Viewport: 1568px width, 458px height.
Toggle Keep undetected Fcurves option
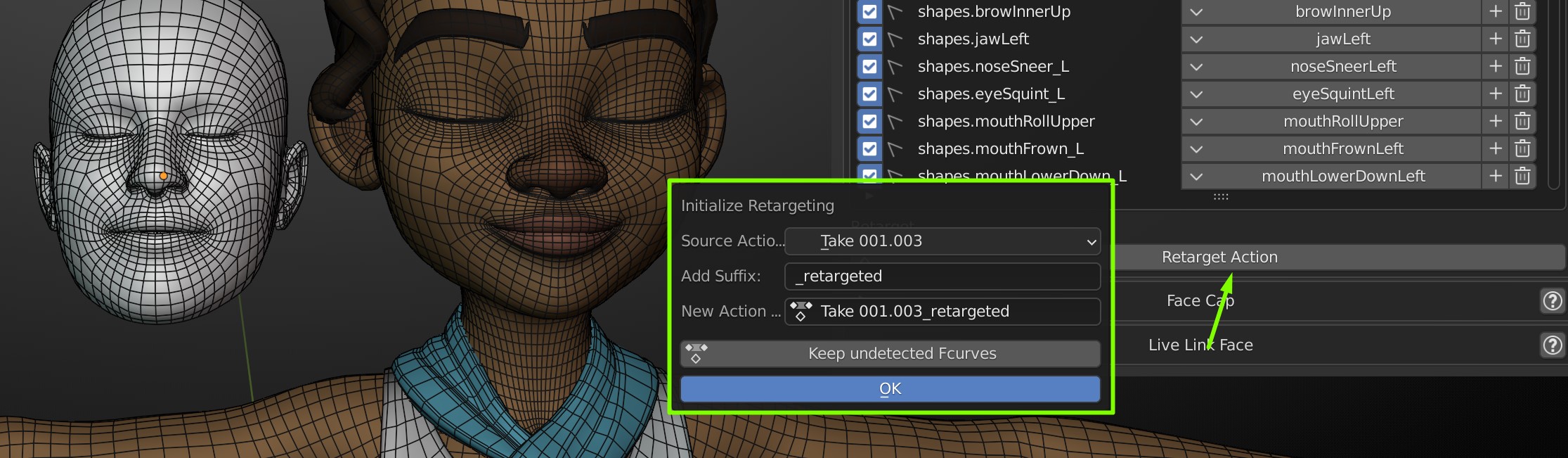click(x=890, y=353)
